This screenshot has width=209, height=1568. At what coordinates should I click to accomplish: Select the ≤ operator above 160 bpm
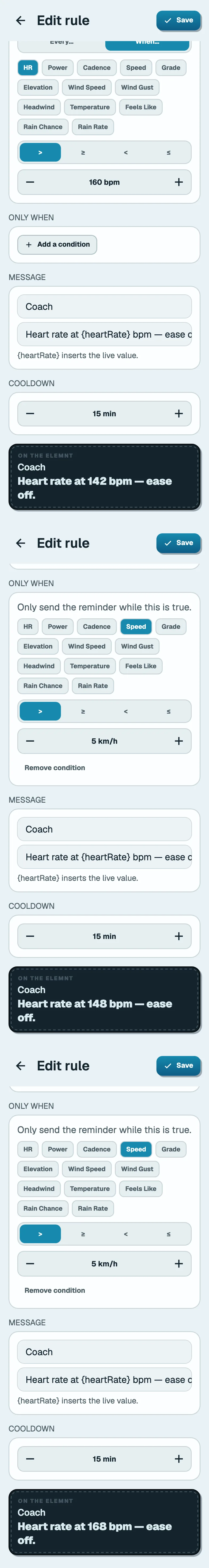[x=169, y=152]
